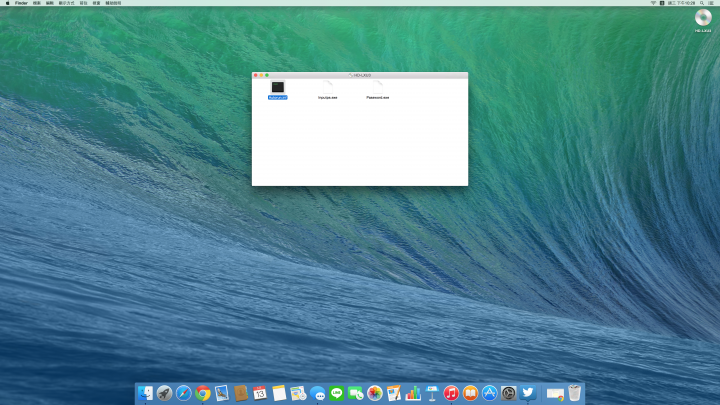Screen dimensions: 720x405
Task: Select the Autorun.inf file icon
Action: [277, 87]
